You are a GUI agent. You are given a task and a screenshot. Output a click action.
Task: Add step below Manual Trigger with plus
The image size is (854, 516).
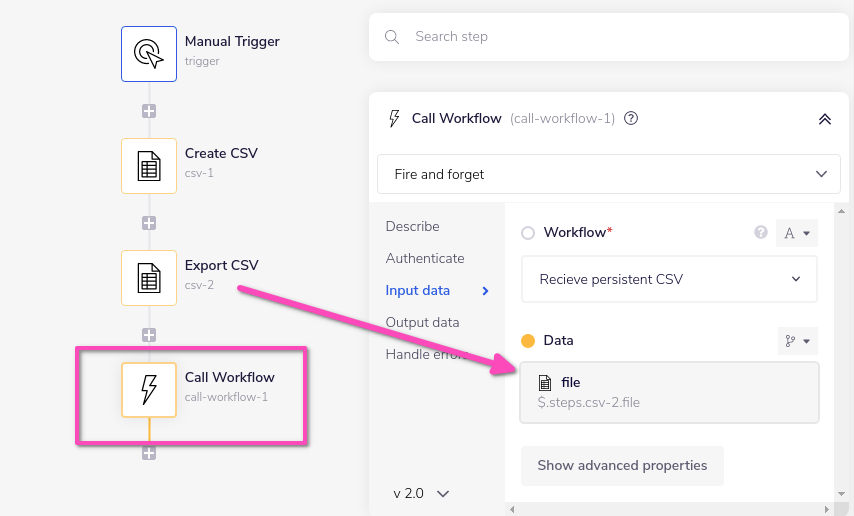[149, 111]
